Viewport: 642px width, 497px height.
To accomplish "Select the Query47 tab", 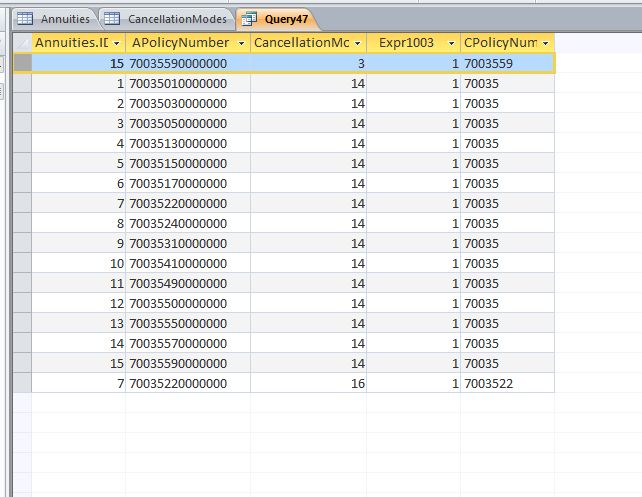I will coord(278,19).
